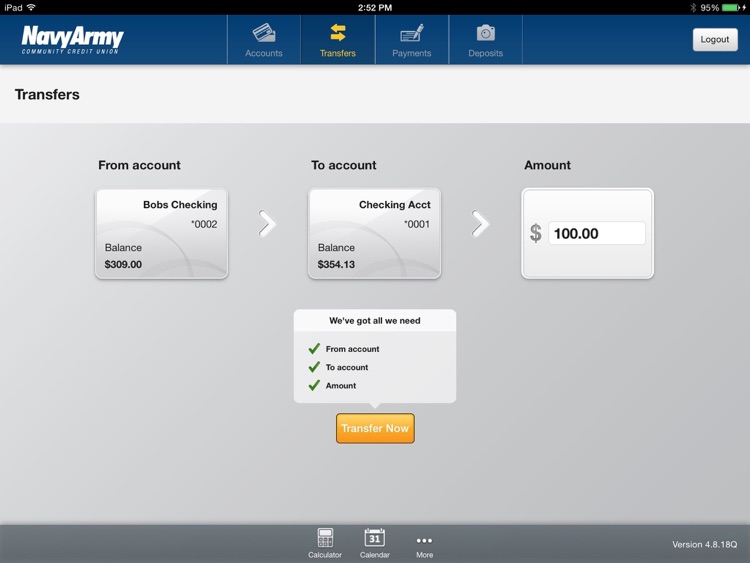The image size is (750, 563).
Task: Open the Accounts tab
Action: point(264,40)
